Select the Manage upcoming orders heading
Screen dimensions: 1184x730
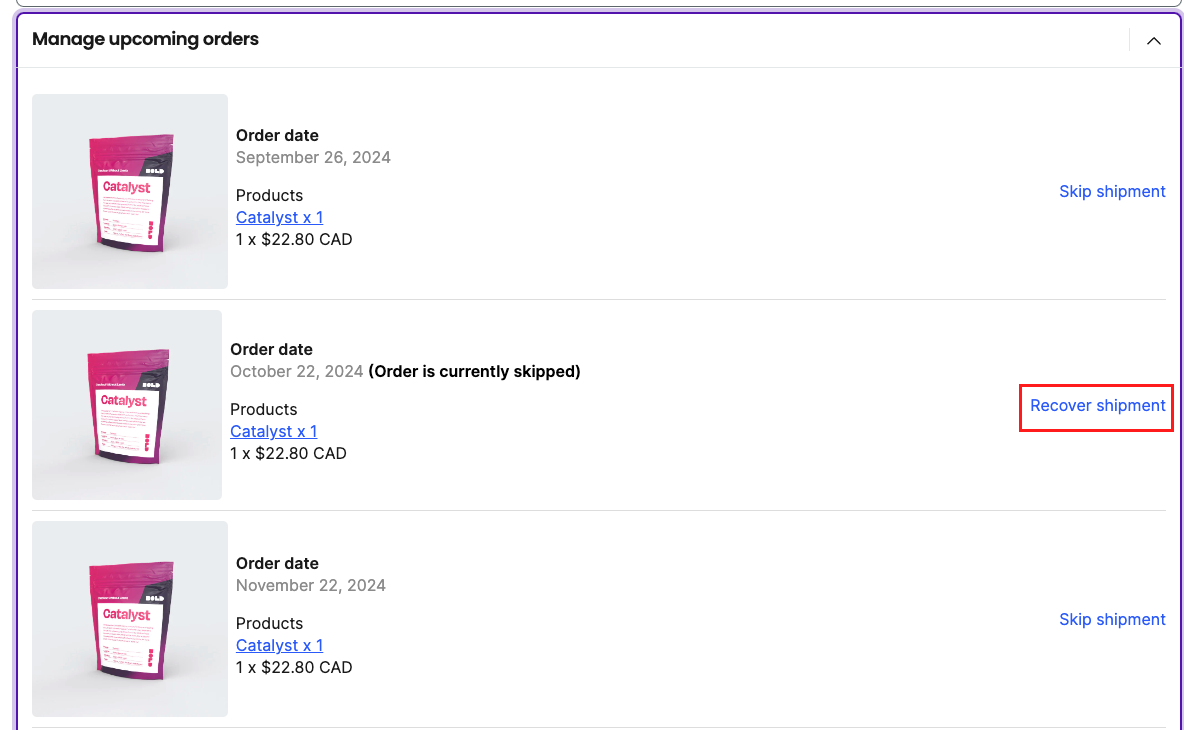coord(145,39)
